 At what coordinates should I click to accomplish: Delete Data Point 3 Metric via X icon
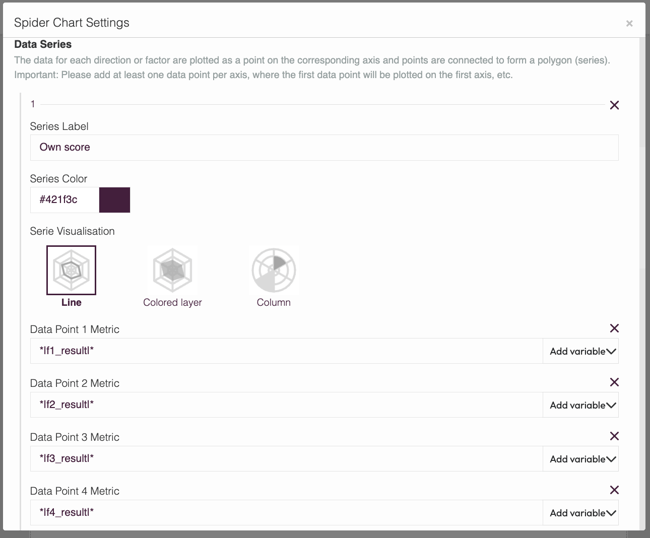tap(614, 436)
